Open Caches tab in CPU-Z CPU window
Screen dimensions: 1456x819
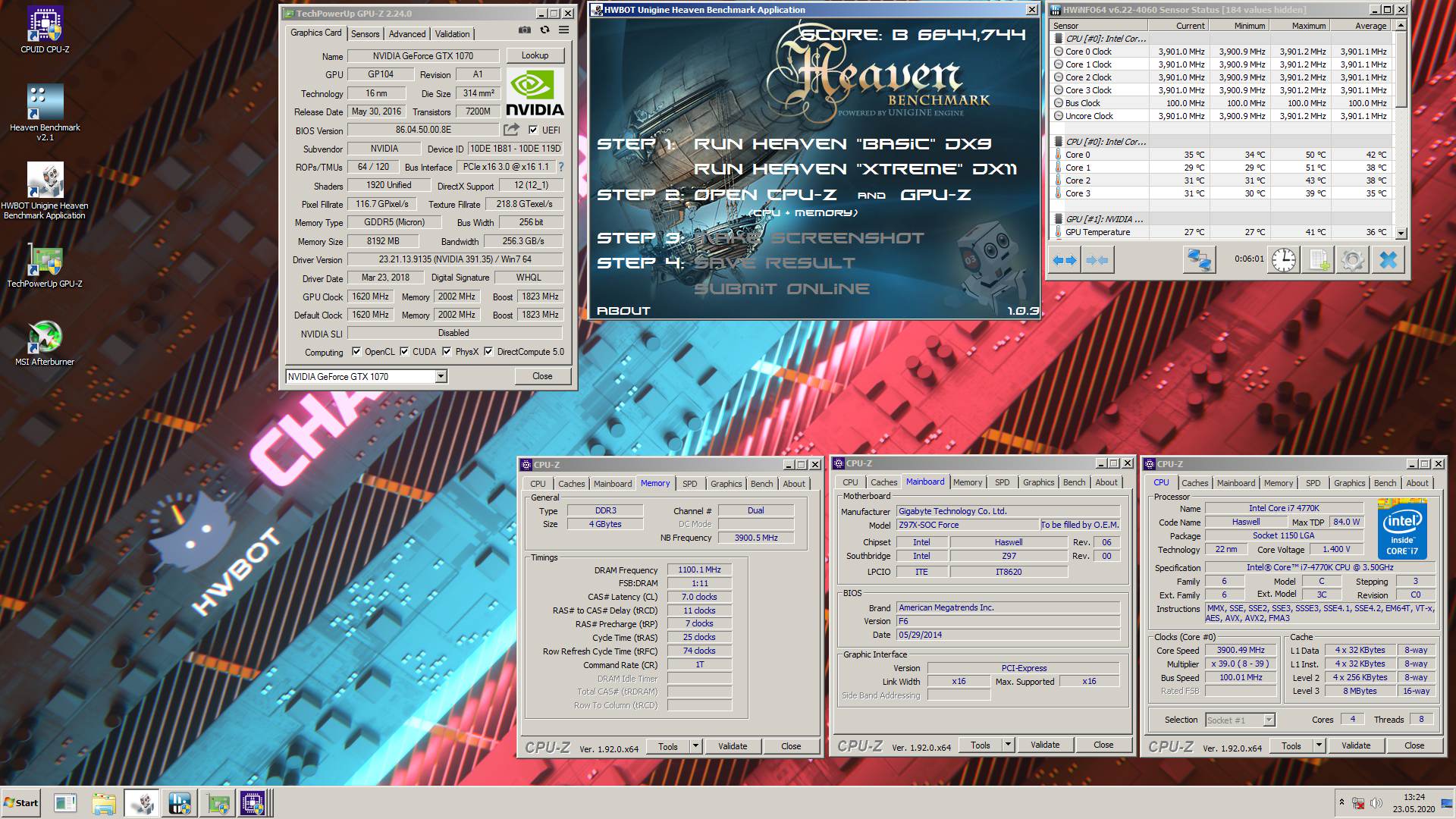pyautogui.click(x=1194, y=483)
